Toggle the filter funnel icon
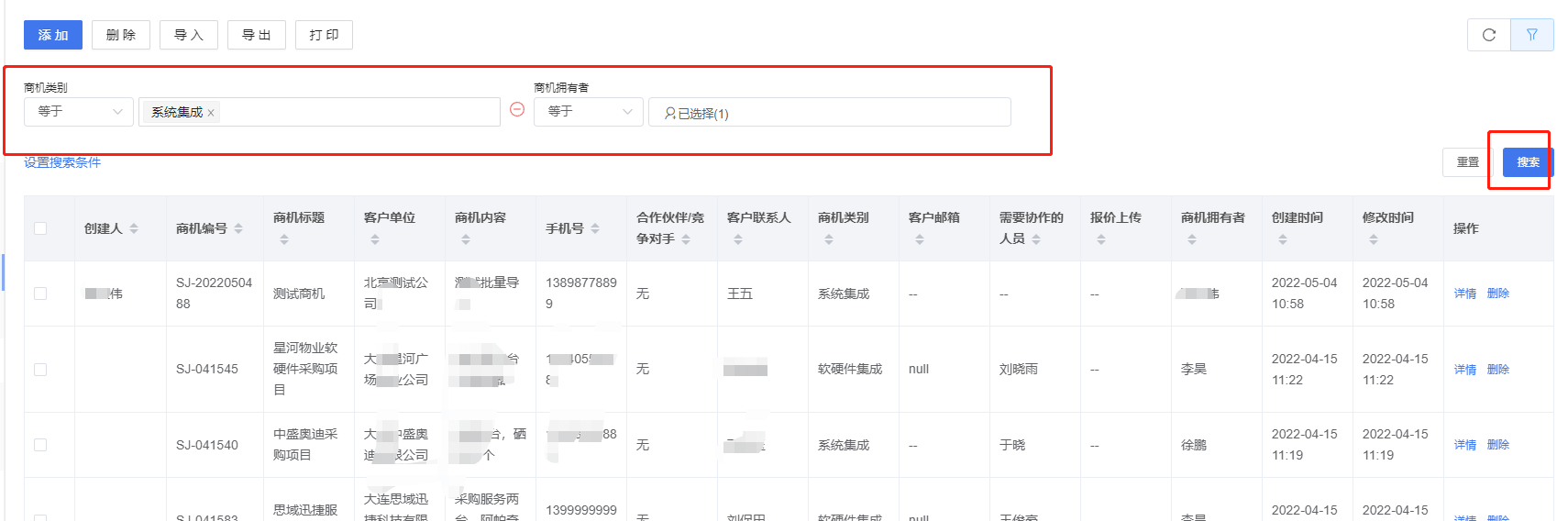 (1532, 35)
